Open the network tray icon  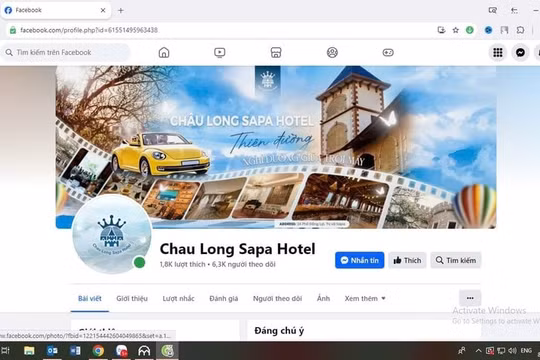click(x=501, y=351)
